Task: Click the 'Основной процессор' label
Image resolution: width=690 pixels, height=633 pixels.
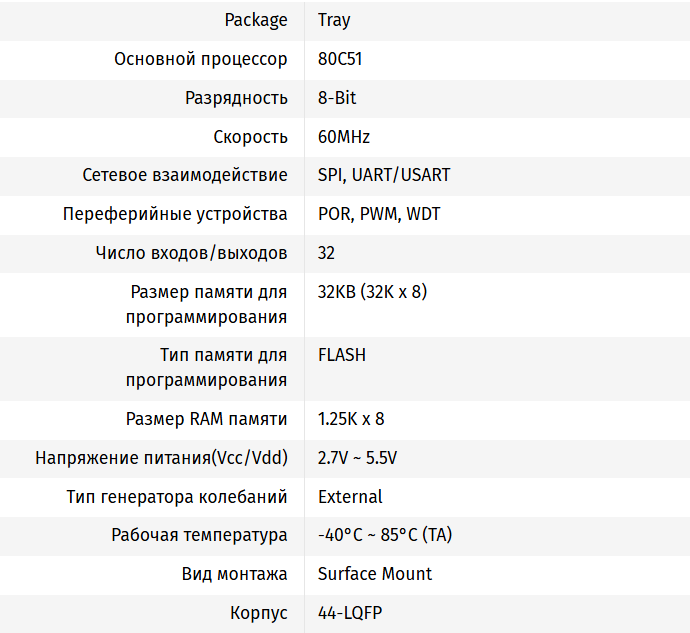Action: click(x=201, y=59)
